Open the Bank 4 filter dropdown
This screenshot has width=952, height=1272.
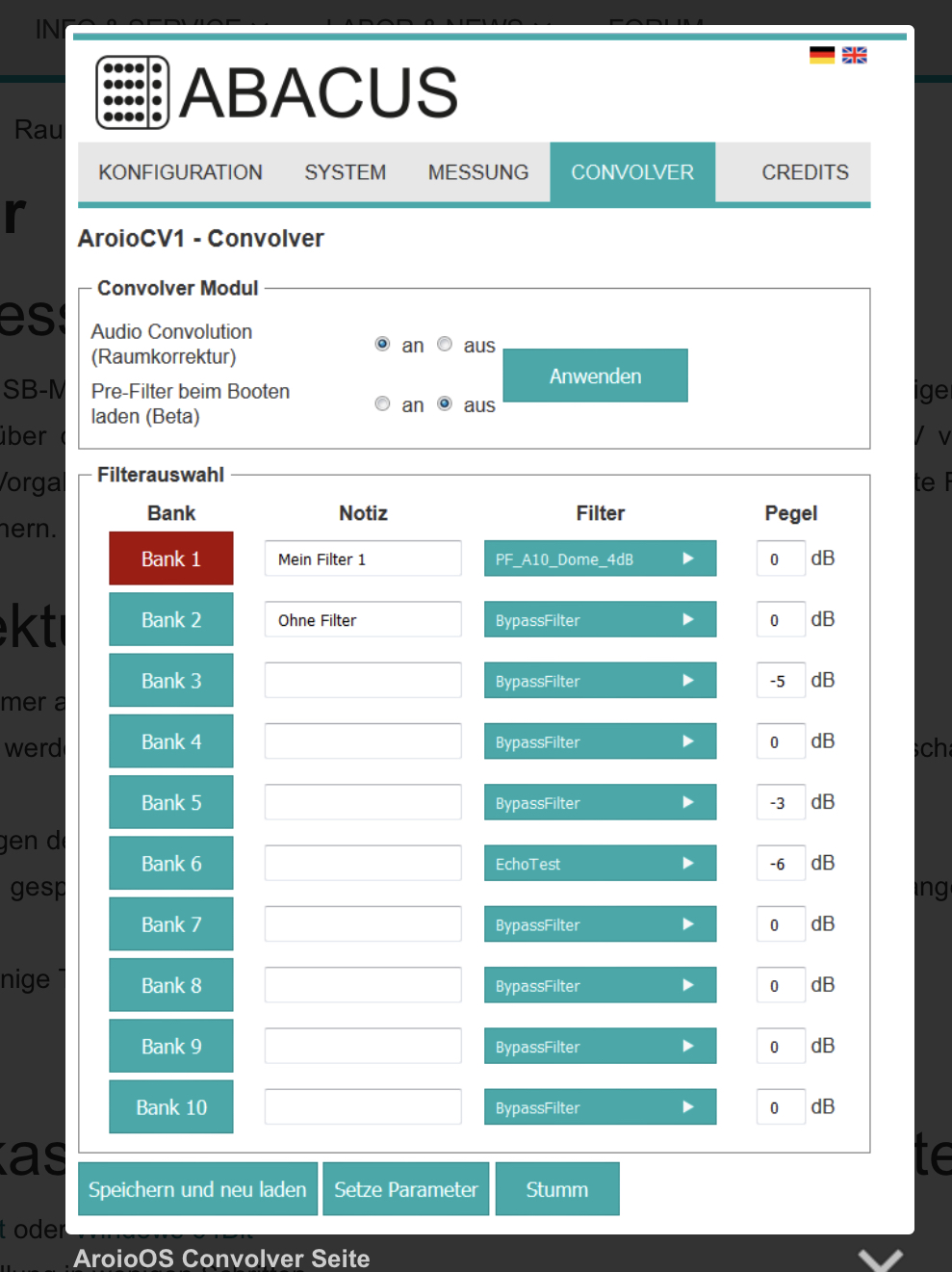tap(601, 741)
